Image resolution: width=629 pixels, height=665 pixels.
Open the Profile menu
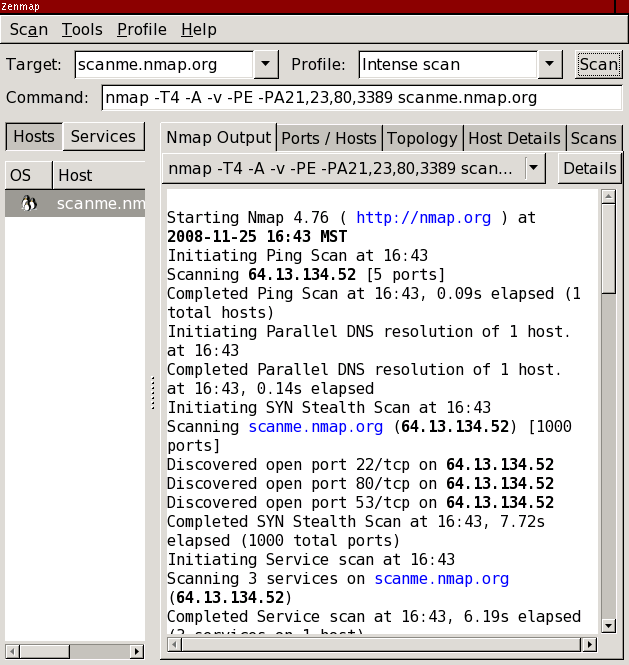(142, 30)
